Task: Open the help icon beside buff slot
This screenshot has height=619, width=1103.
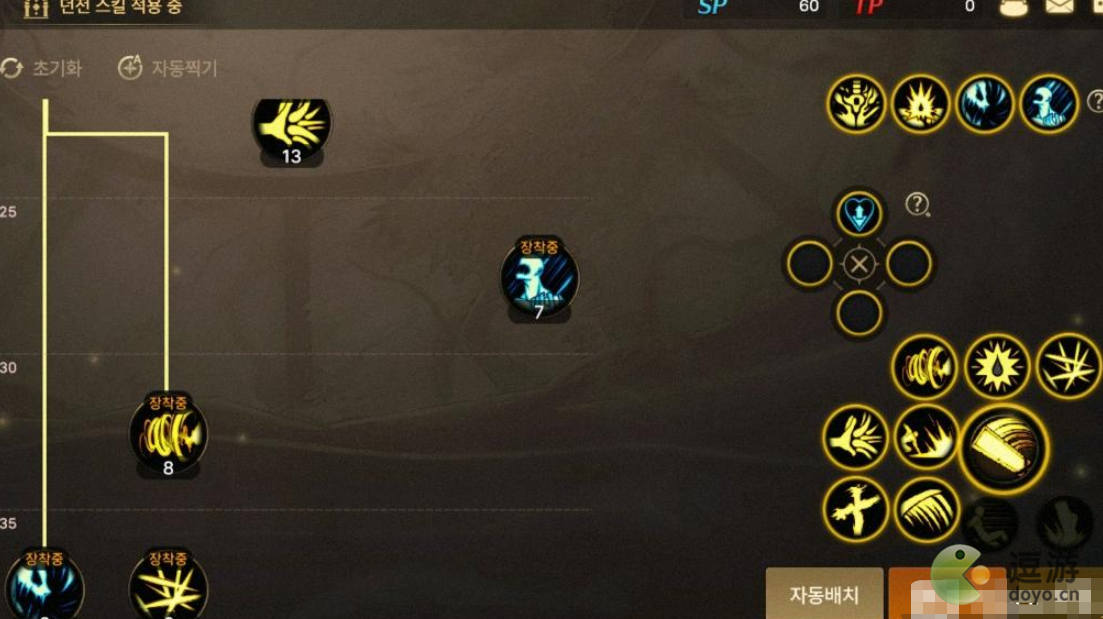Action: [x=917, y=205]
